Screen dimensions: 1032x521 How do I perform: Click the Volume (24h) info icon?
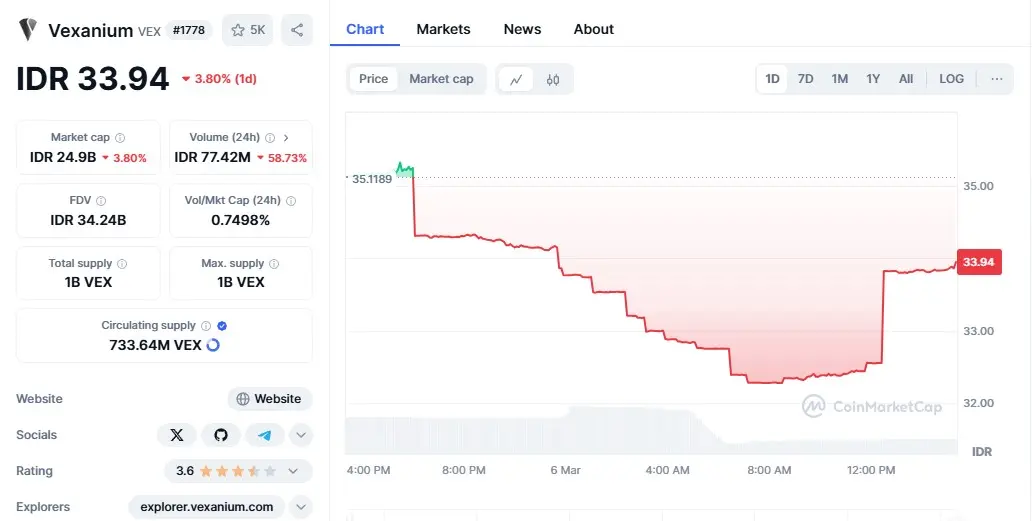coord(270,137)
